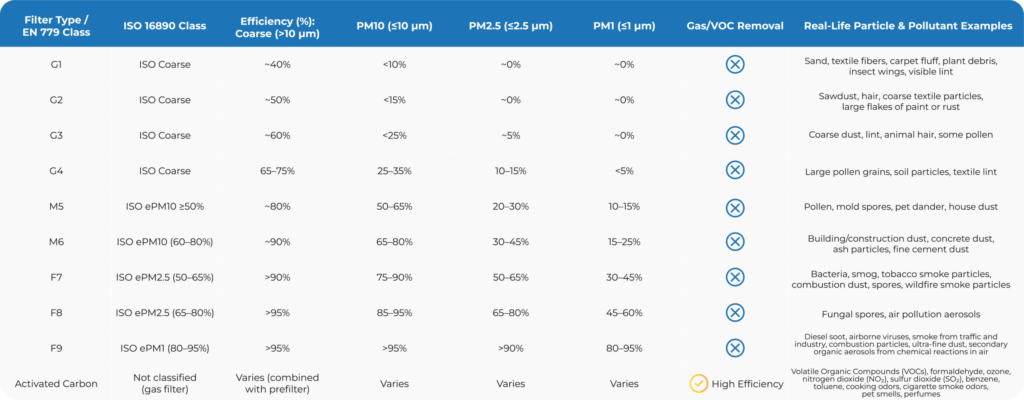The image size is (1024, 400).
Task: Click the F9 row gas removal X icon
Action: coord(734,348)
